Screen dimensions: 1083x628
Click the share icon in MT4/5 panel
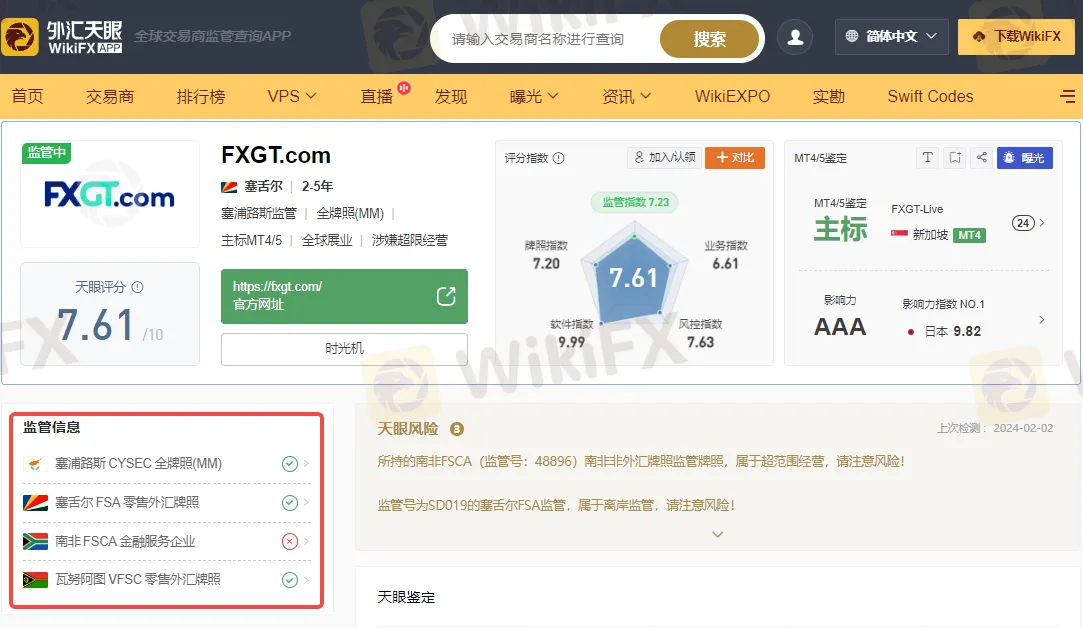coord(982,158)
